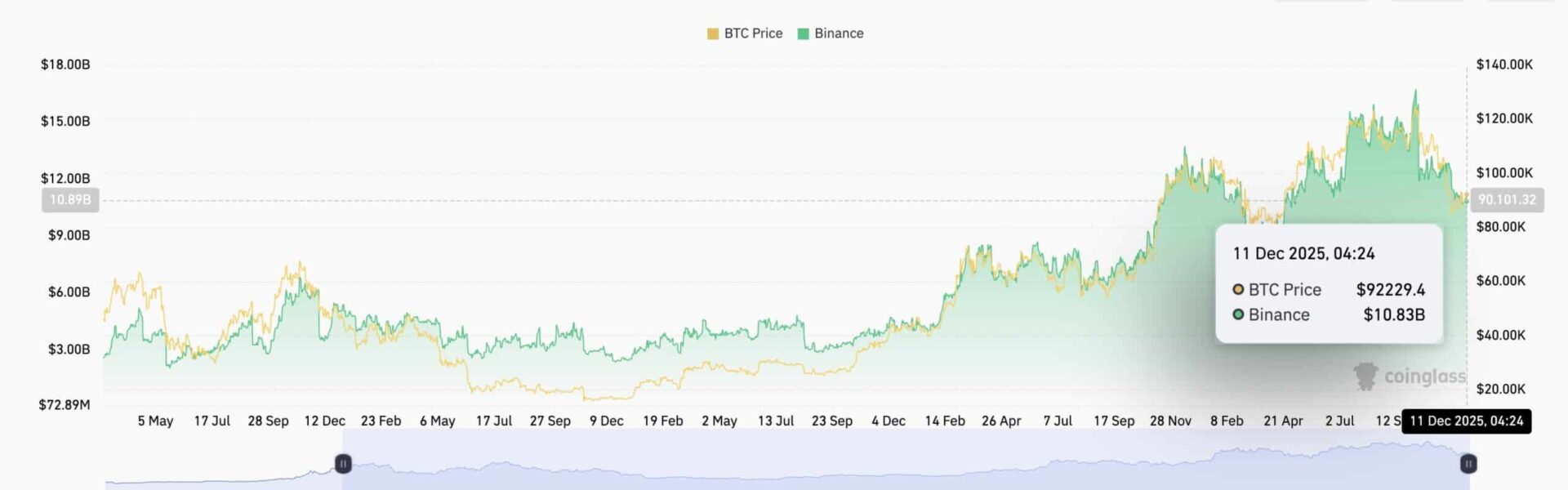Click the left handle of the range navigator

pos(343,464)
